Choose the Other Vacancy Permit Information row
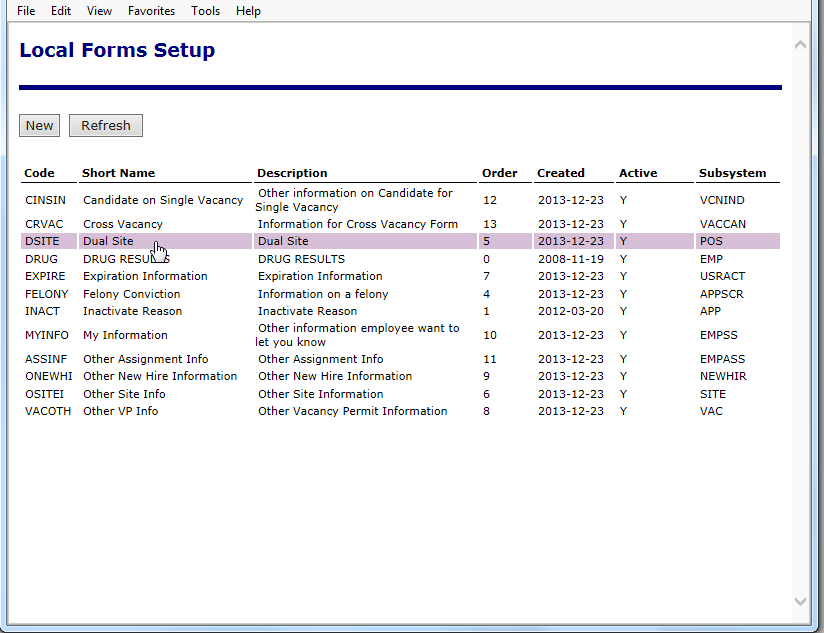 click(x=352, y=411)
